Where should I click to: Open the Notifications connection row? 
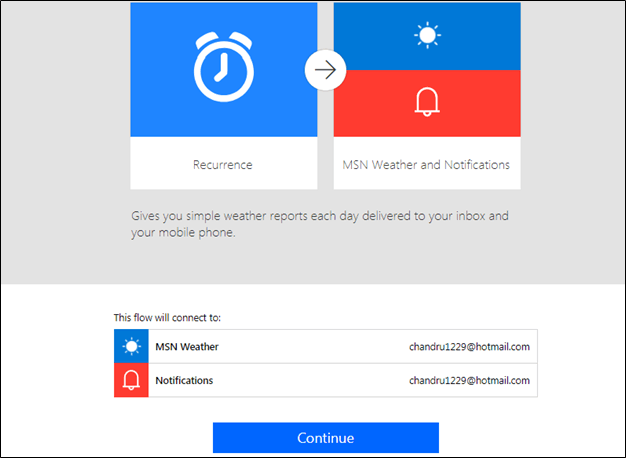[326, 380]
